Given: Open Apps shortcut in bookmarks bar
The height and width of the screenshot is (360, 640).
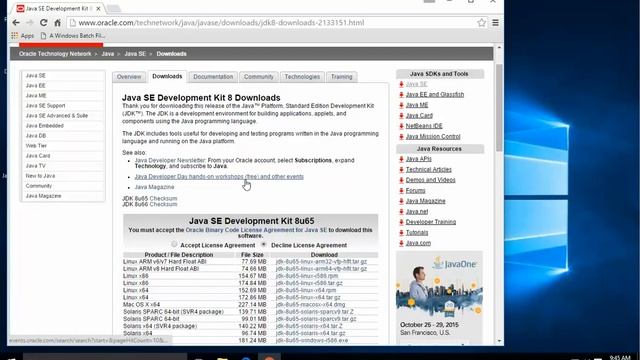Looking at the screenshot, I should [x=22, y=36].
